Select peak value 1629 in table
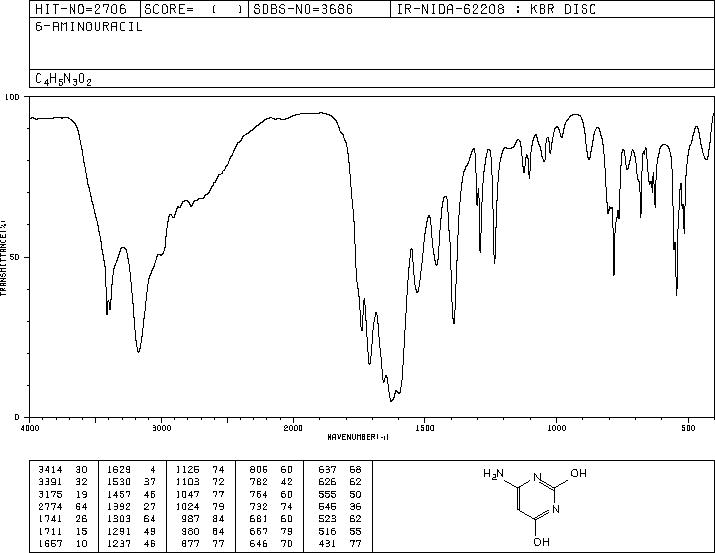The image size is (715, 553). [119, 470]
